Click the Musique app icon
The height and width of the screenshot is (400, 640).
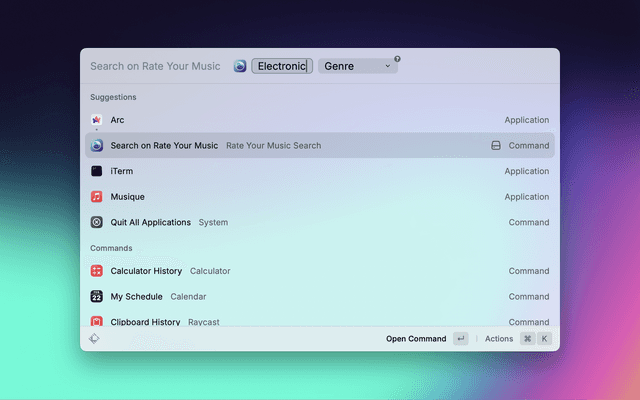pyautogui.click(x=96, y=197)
